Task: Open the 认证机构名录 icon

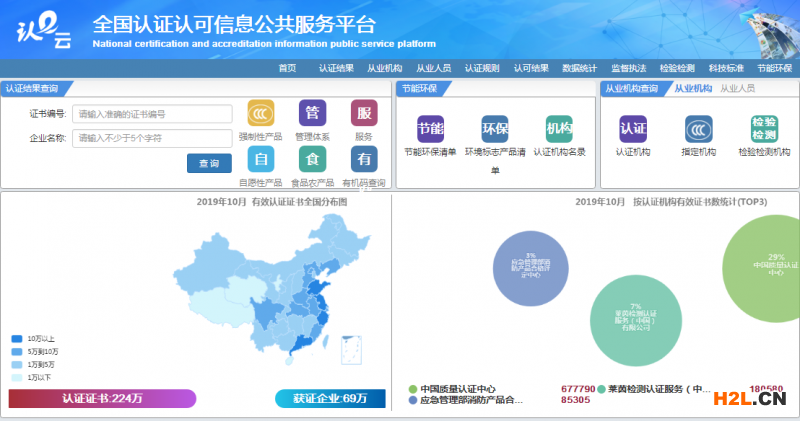Action: tap(560, 129)
